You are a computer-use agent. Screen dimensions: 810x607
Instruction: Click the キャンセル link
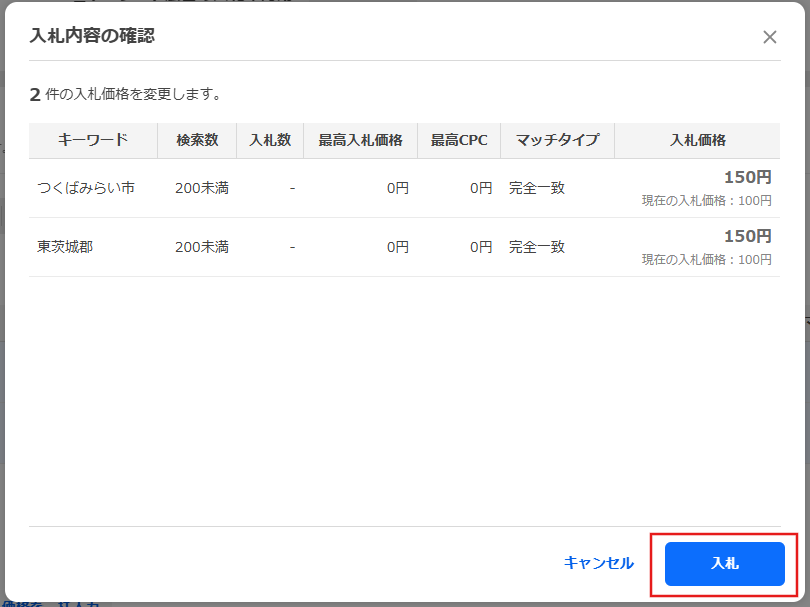(598, 563)
